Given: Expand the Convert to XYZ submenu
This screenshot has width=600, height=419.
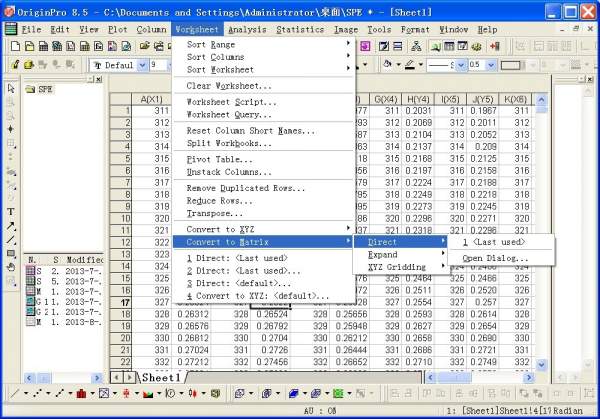Looking at the screenshot, I should (x=264, y=229).
